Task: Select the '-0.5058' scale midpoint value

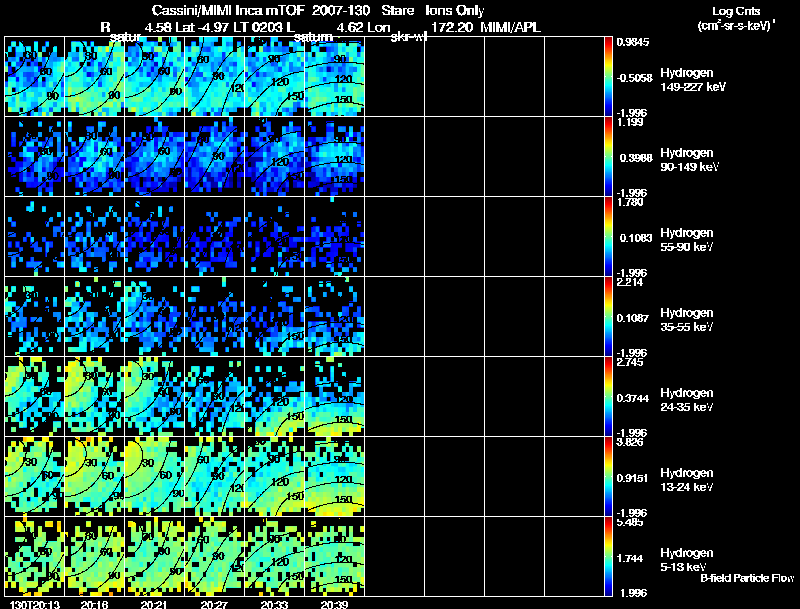Action: tap(634, 78)
